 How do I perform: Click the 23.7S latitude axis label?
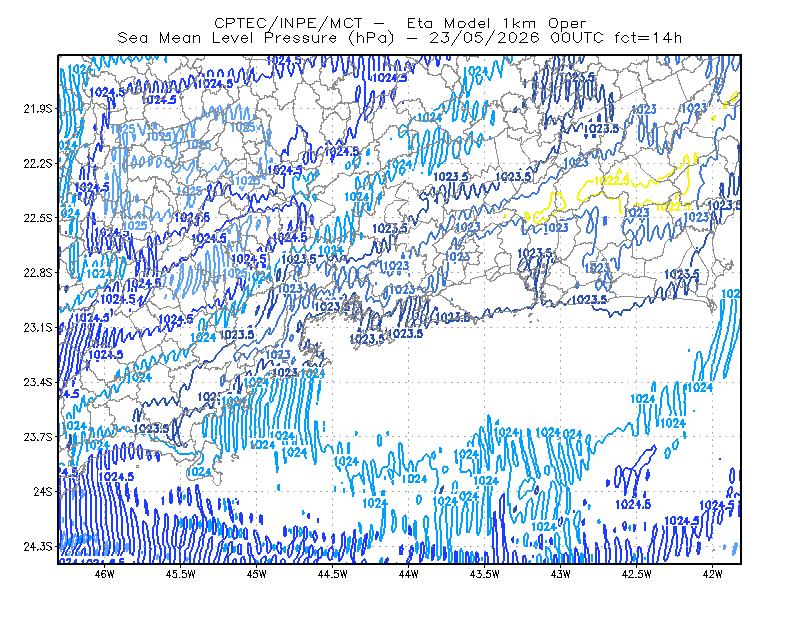[38, 437]
